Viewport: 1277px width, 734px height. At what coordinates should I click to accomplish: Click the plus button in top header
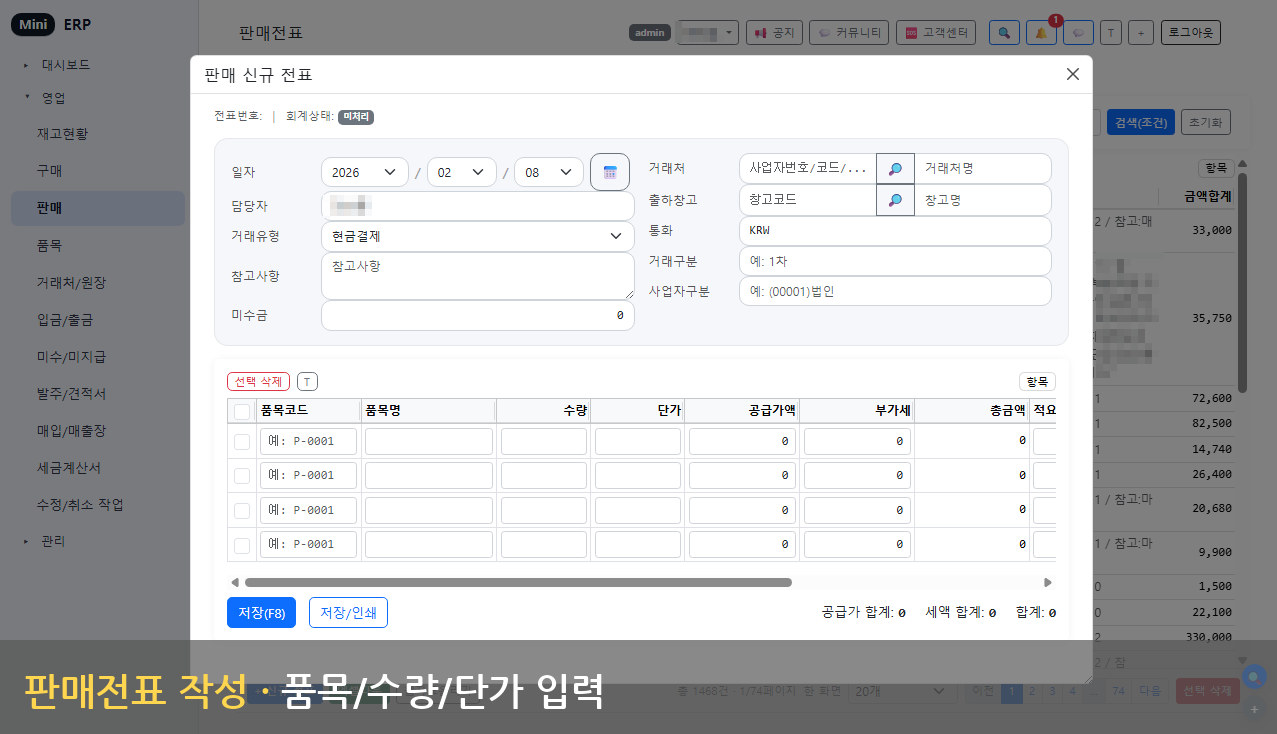coord(1140,33)
